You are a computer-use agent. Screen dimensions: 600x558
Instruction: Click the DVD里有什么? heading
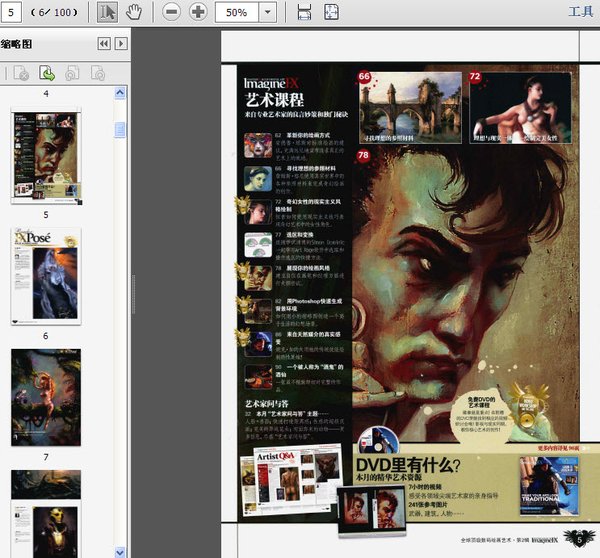(x=408, y=465)
